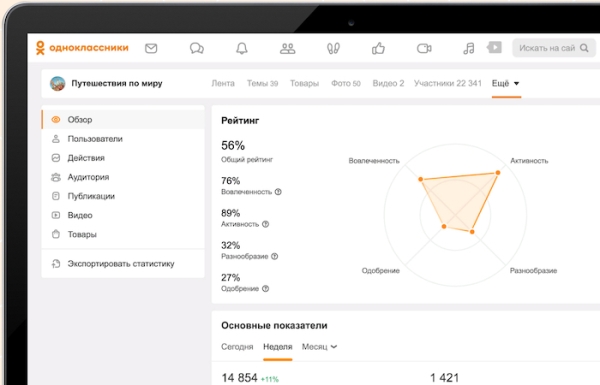
Task: Open the video camera icon
Action: [424, 48]
